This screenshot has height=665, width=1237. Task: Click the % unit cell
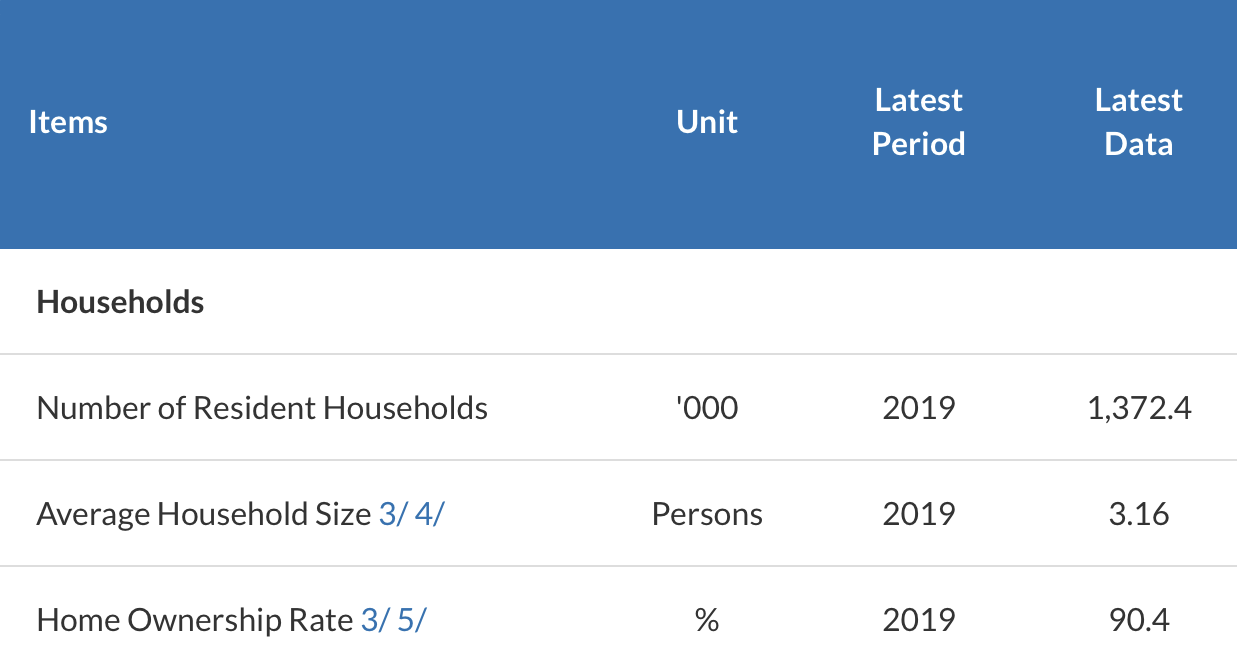[x=707, y=620]
